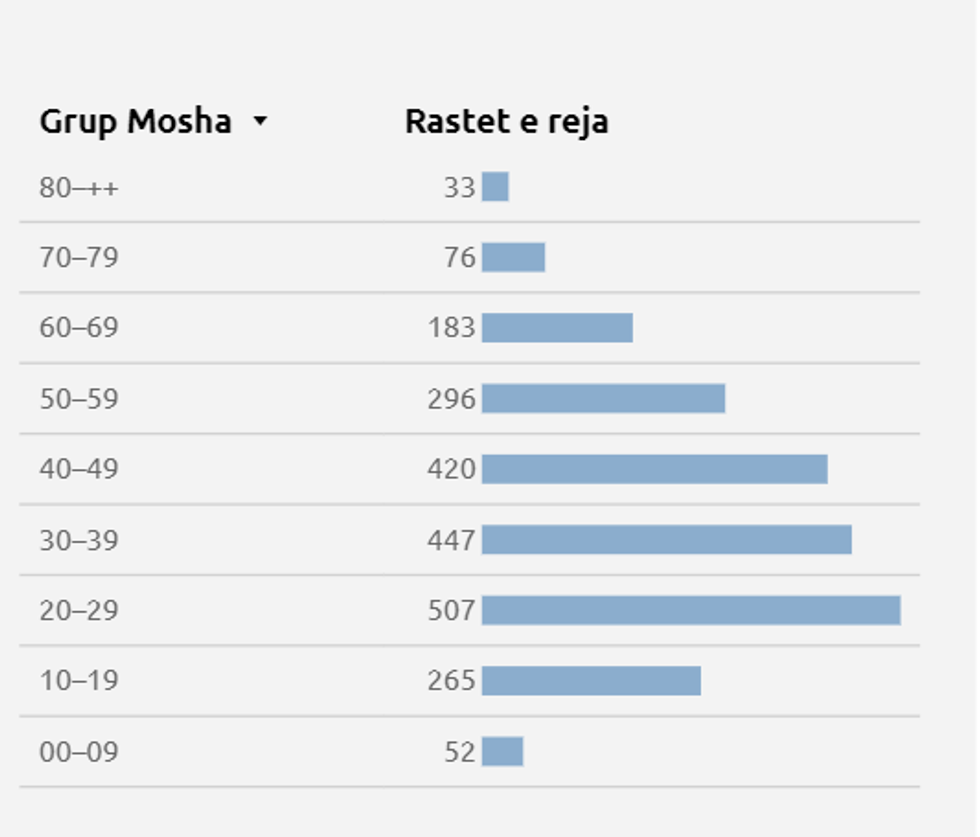Select the 80–++ age group row label
The width and height of the screenshot is (980, 837).
(x=79, y=187)
